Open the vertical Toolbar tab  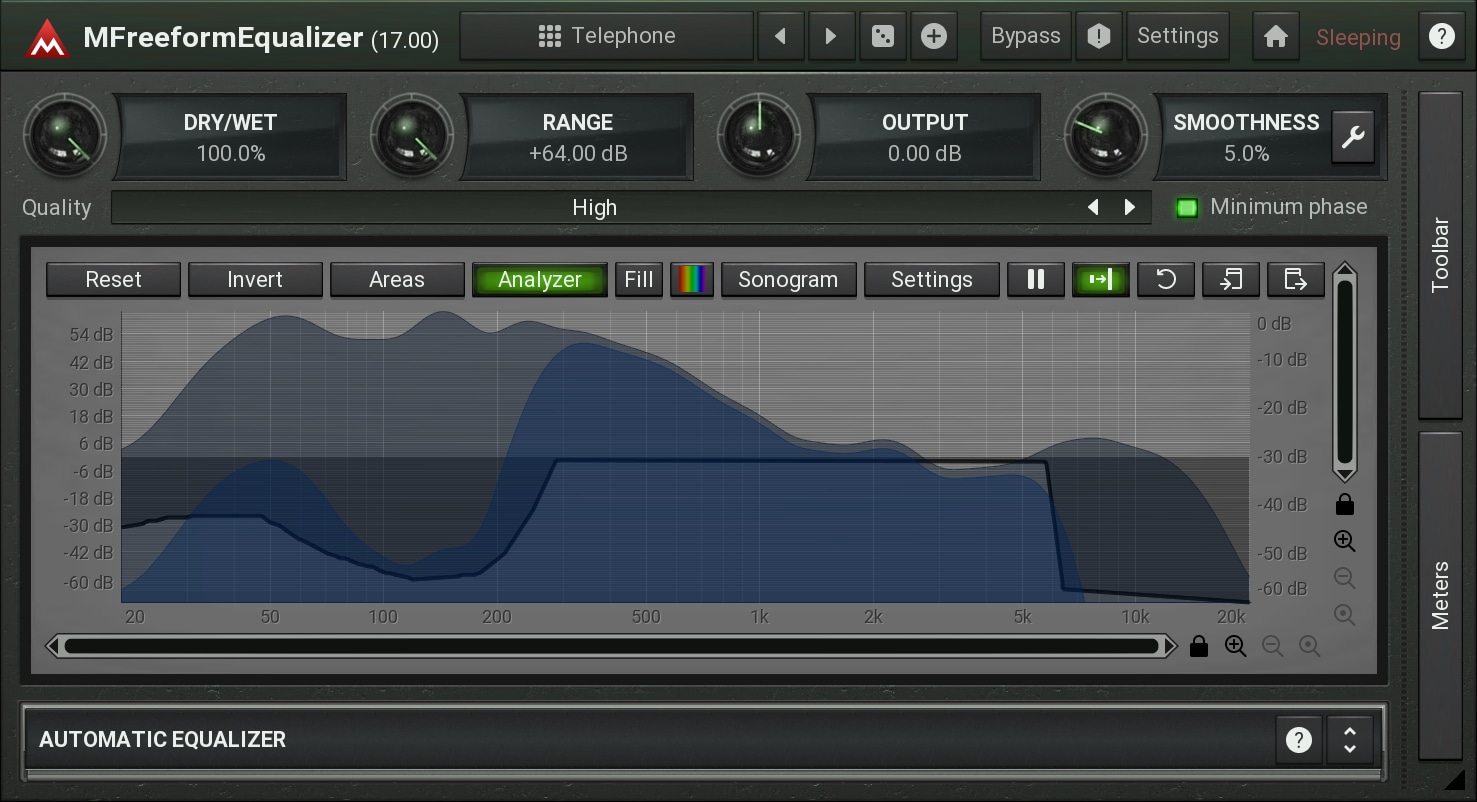click(1440, 255)
